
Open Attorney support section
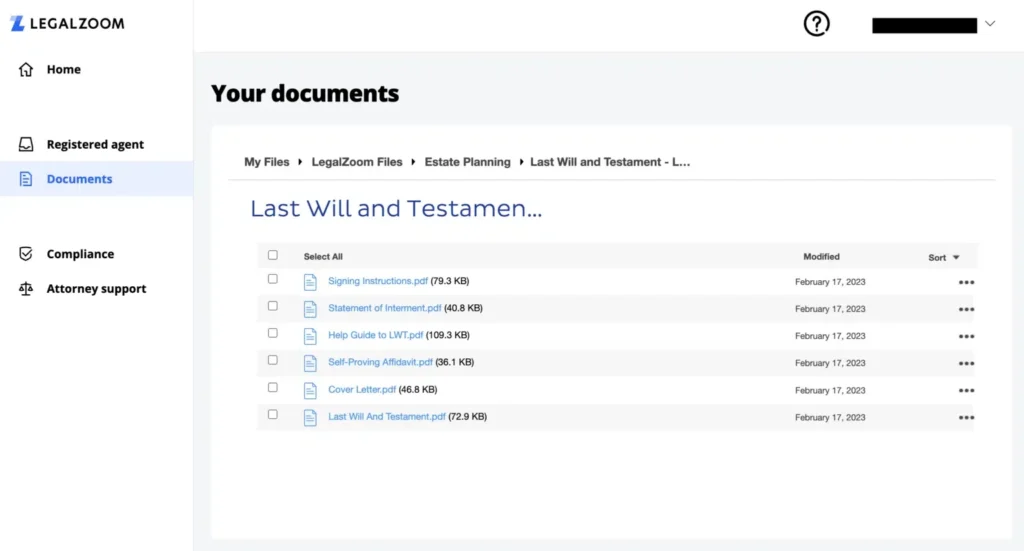[96, 289]
